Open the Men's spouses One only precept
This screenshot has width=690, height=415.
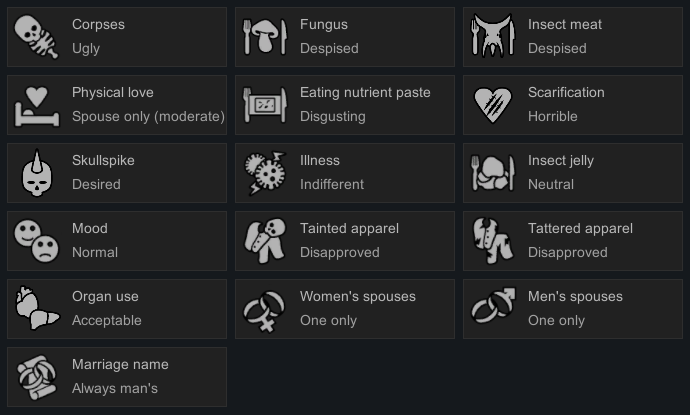click(573, 309)
